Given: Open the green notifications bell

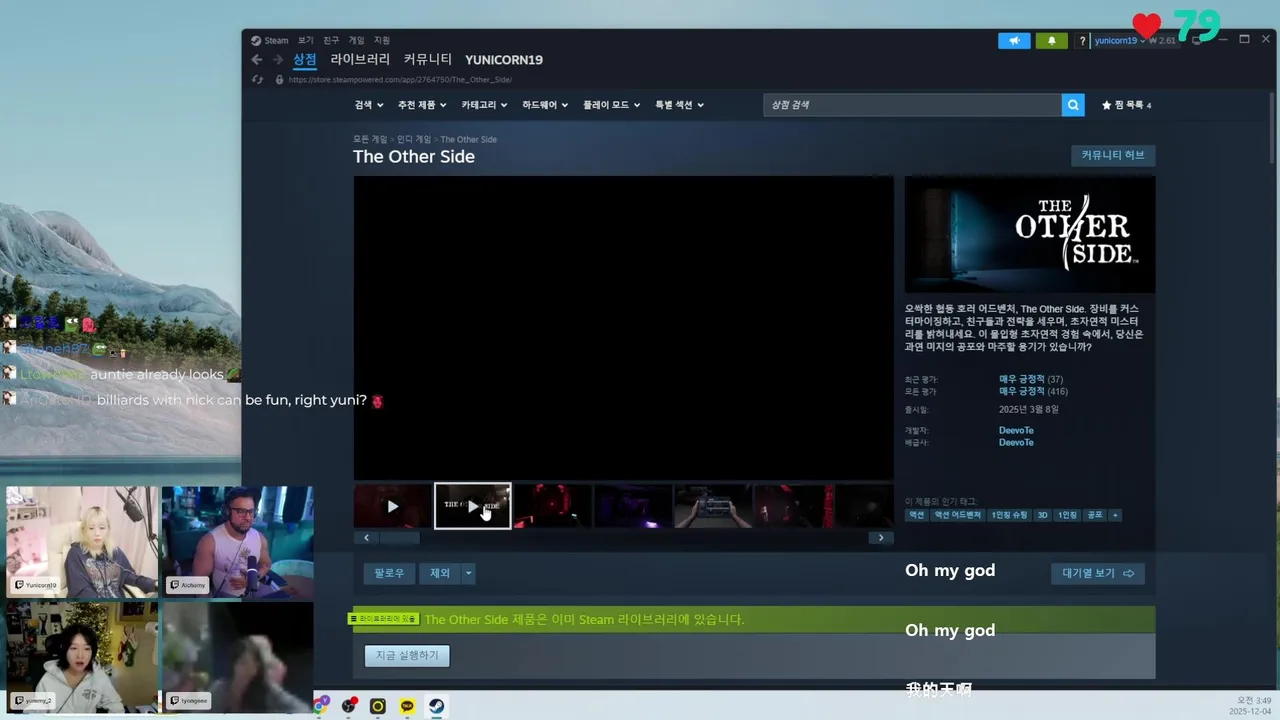Looking at the screenshot, I should 1051,41.
